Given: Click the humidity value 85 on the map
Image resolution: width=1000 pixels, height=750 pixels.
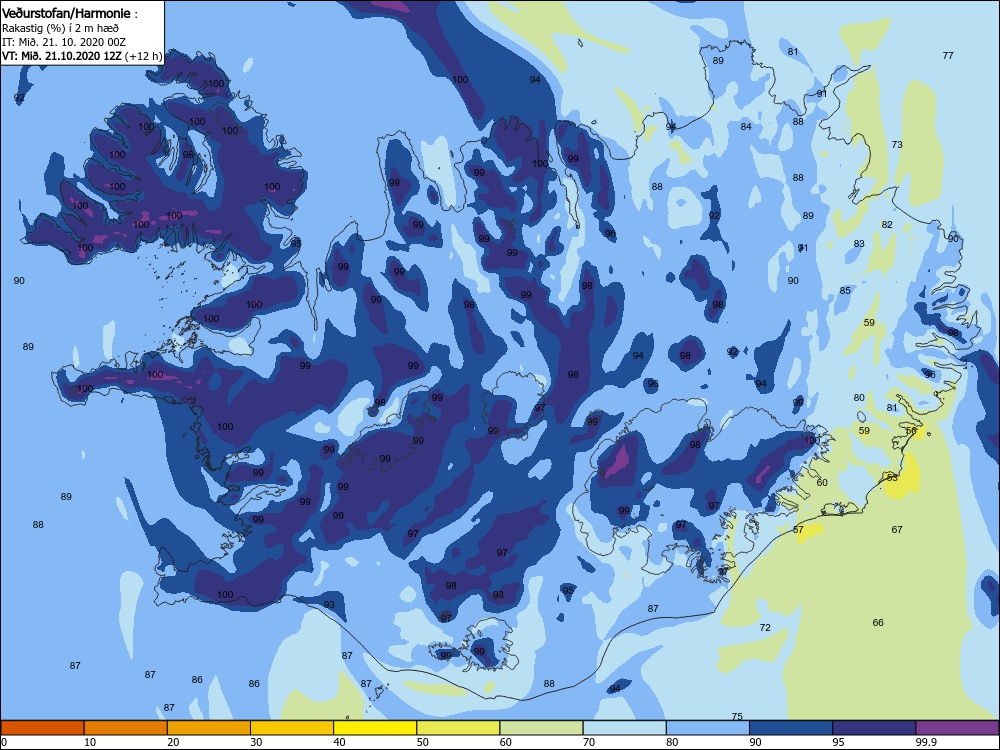Looking at the screenshot, I should tap(844, 291).
